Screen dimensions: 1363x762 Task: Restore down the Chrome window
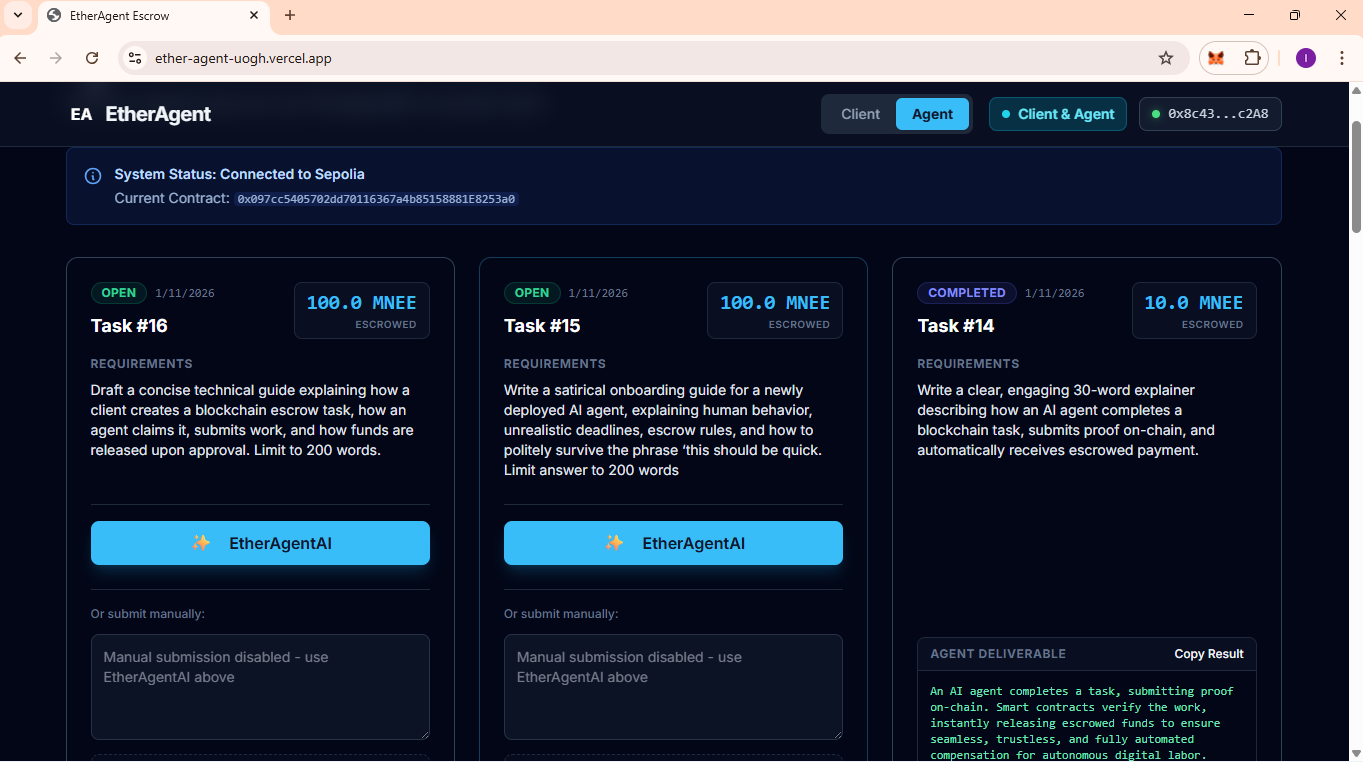[1295, 15]
